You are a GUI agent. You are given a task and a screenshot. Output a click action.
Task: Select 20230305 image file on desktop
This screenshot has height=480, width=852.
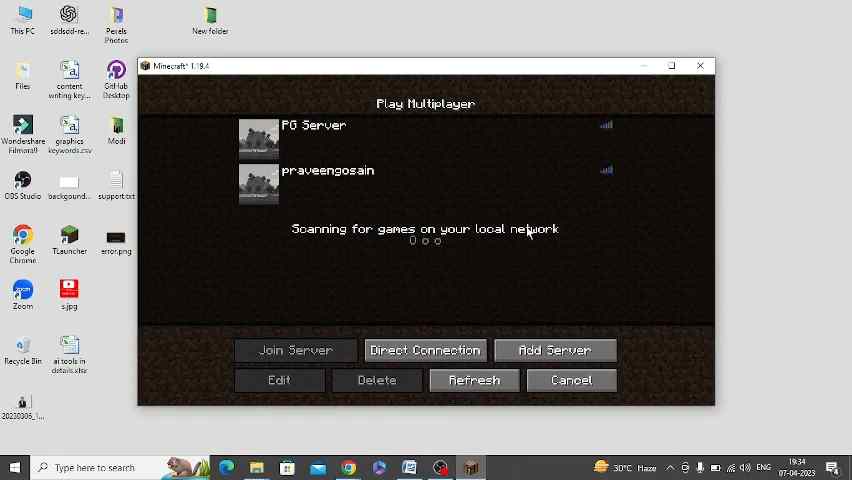(x=23, y=407)
